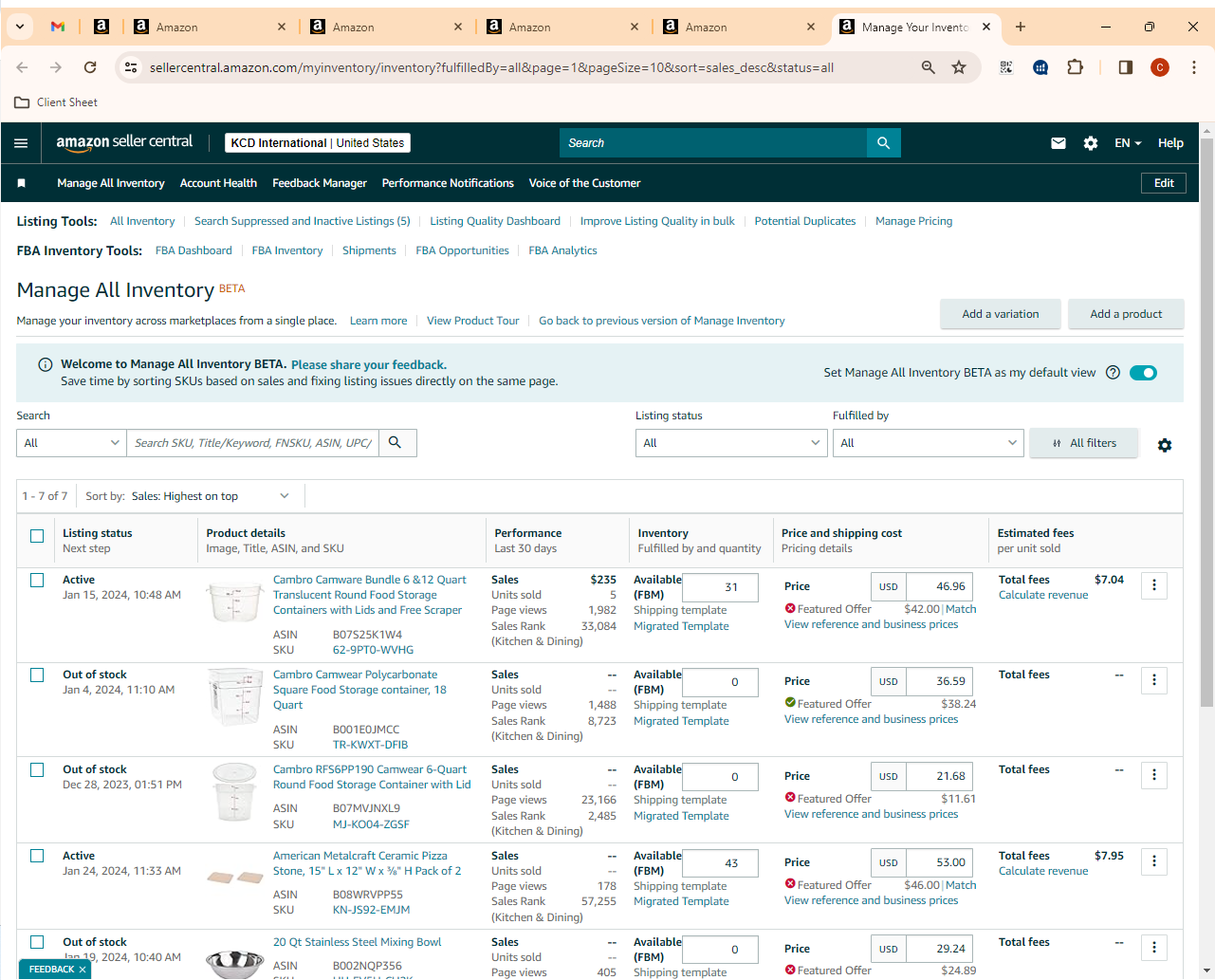Open the actions menu for Cambro Camware Bundle row
This screenshot has width=1215, height=980.
click(1154, 585)
